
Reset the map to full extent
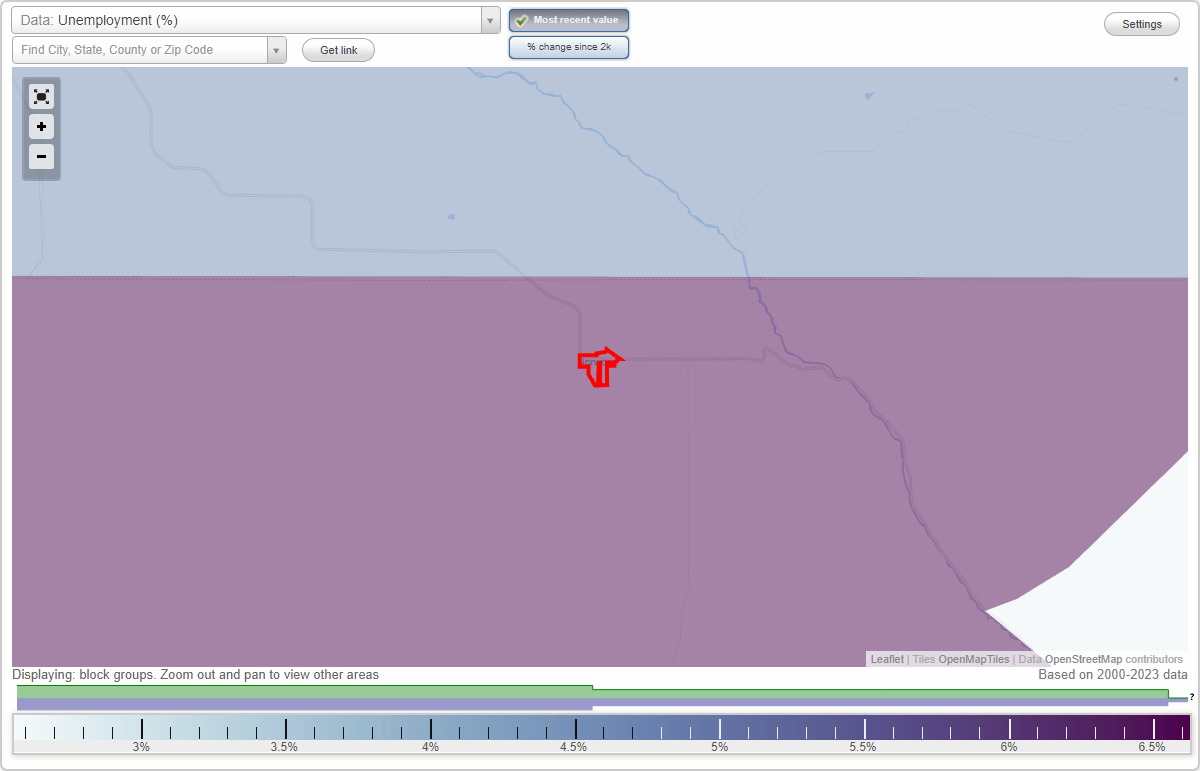point(41,96)
